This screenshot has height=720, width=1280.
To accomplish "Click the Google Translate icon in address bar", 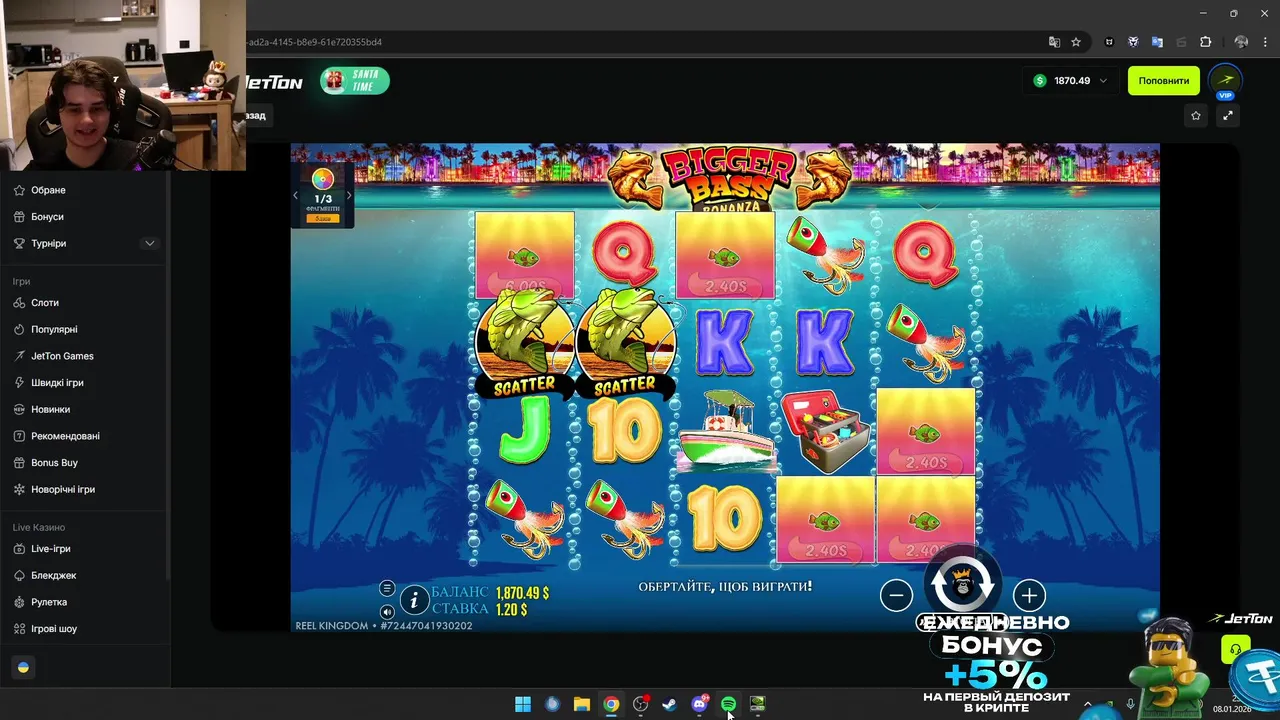I will [1054, 42].
